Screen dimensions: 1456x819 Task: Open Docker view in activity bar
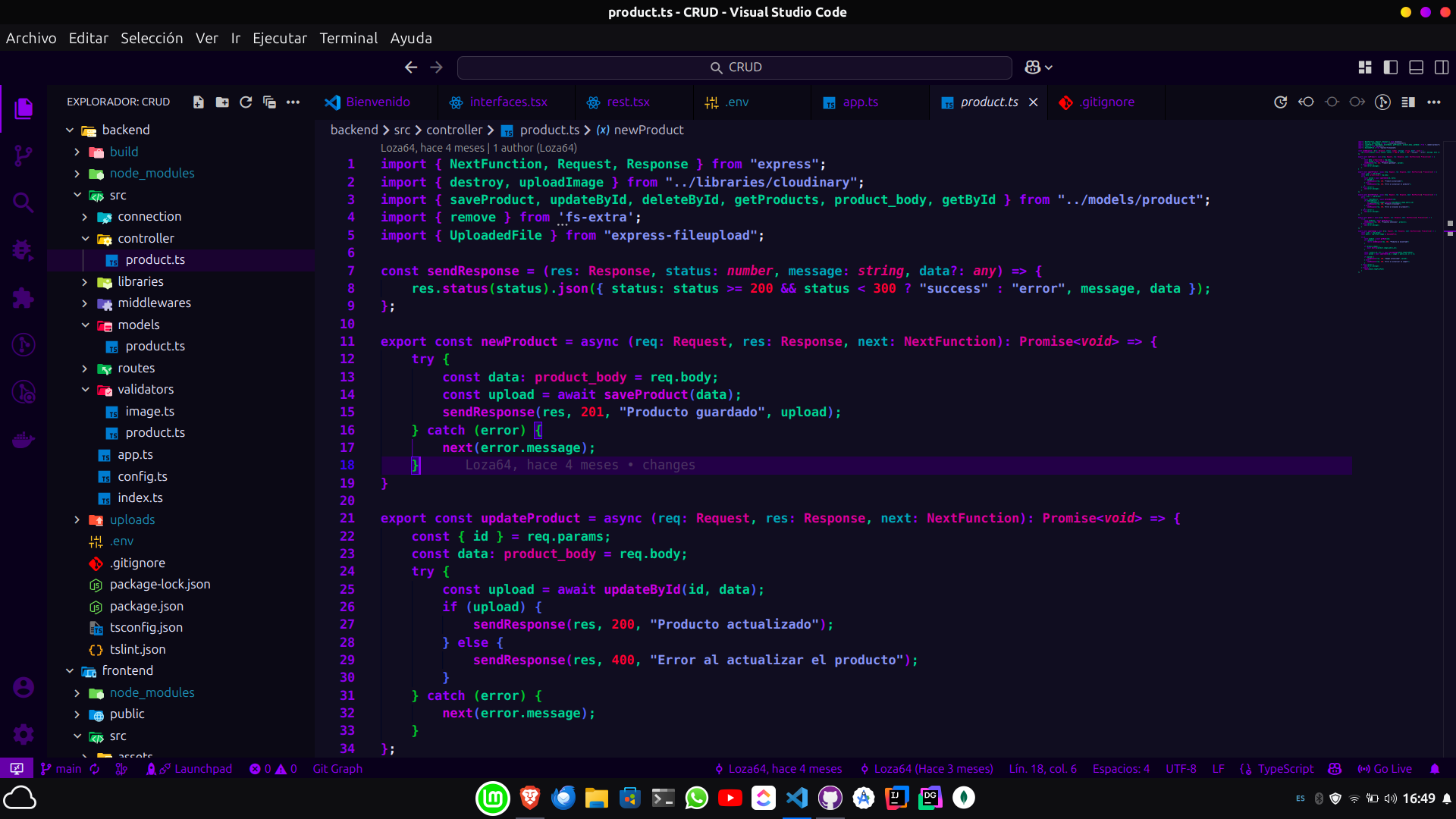click(24, 440)
